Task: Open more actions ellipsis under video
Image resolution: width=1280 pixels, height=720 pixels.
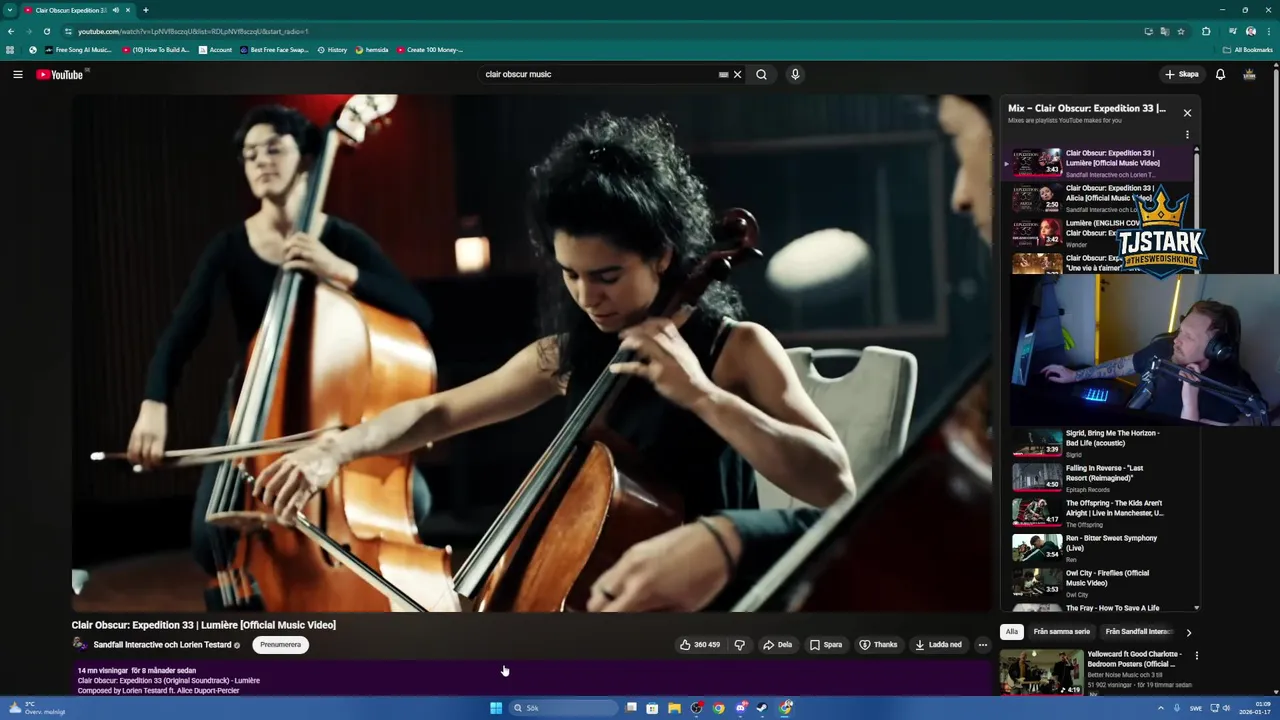Action: (x=982, y=645)
